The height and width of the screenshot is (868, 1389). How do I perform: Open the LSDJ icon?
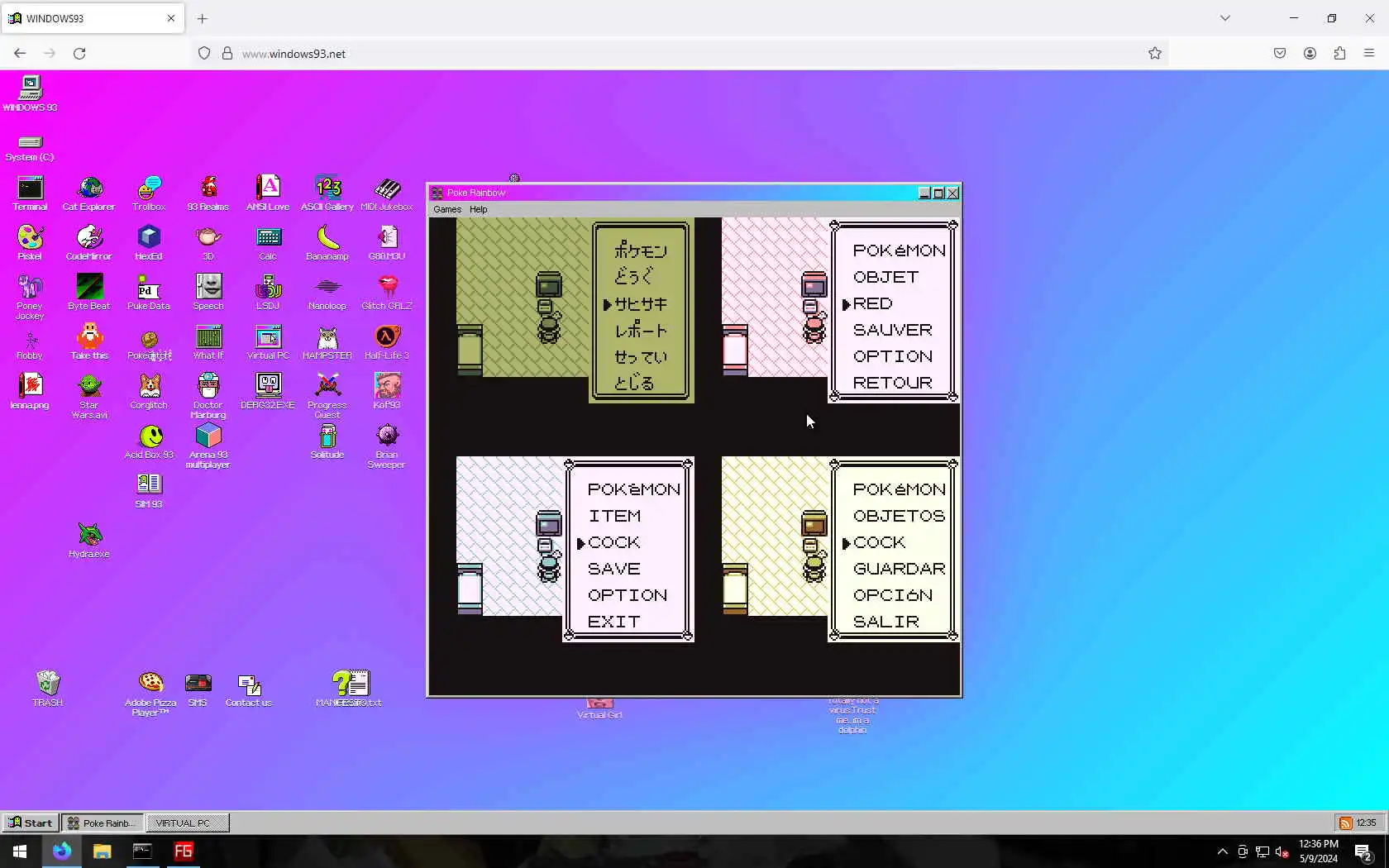268,293
